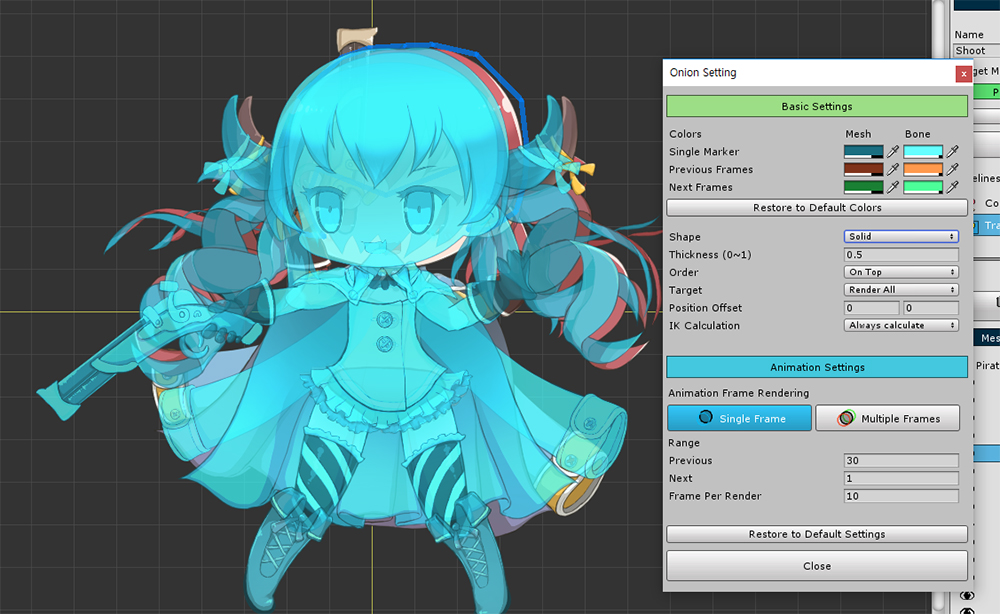Image resolution: width=1000 pixels, height=614 pixels.
Task: Pick Next Frames mesh color with eyedropper
Action: 893,187
